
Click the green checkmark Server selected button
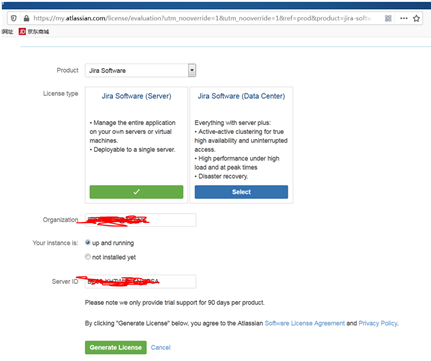136,192
